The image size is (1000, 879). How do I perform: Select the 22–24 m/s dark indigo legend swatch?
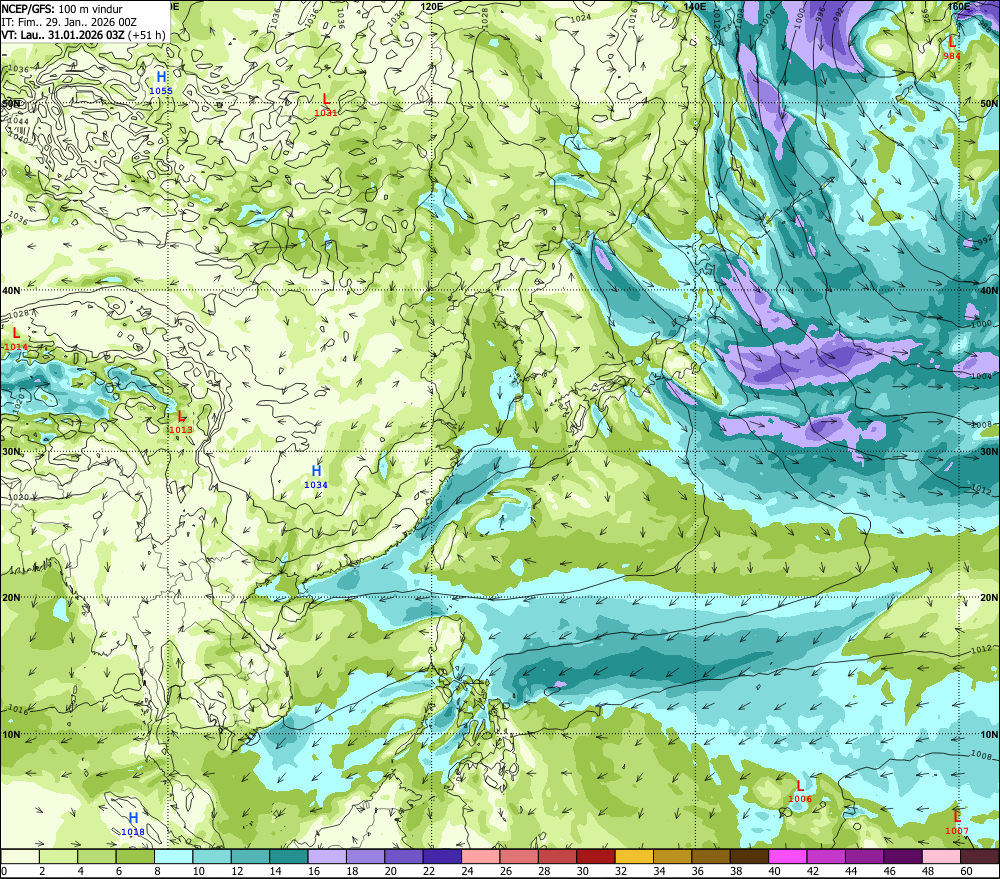tap(442, 856)
